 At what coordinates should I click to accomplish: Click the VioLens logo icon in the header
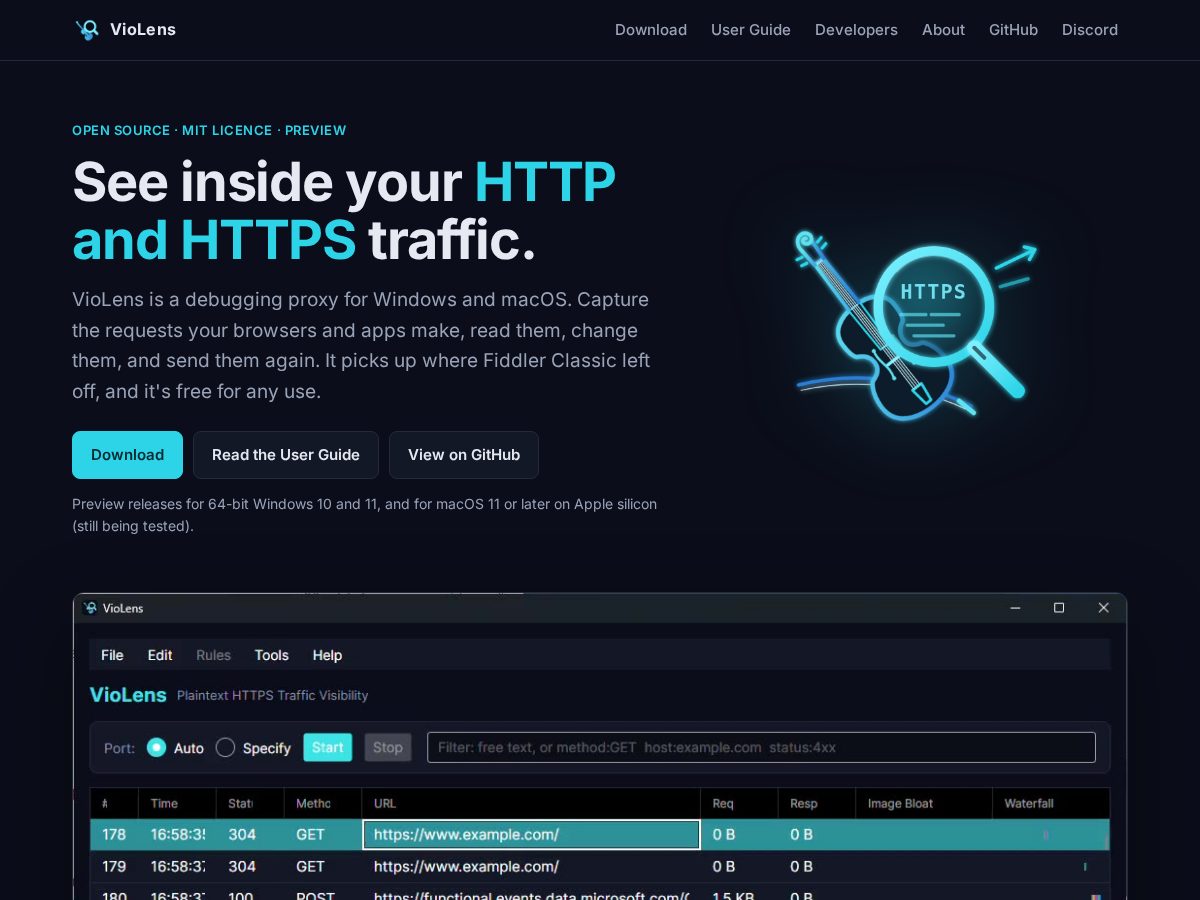coord(87,30)
